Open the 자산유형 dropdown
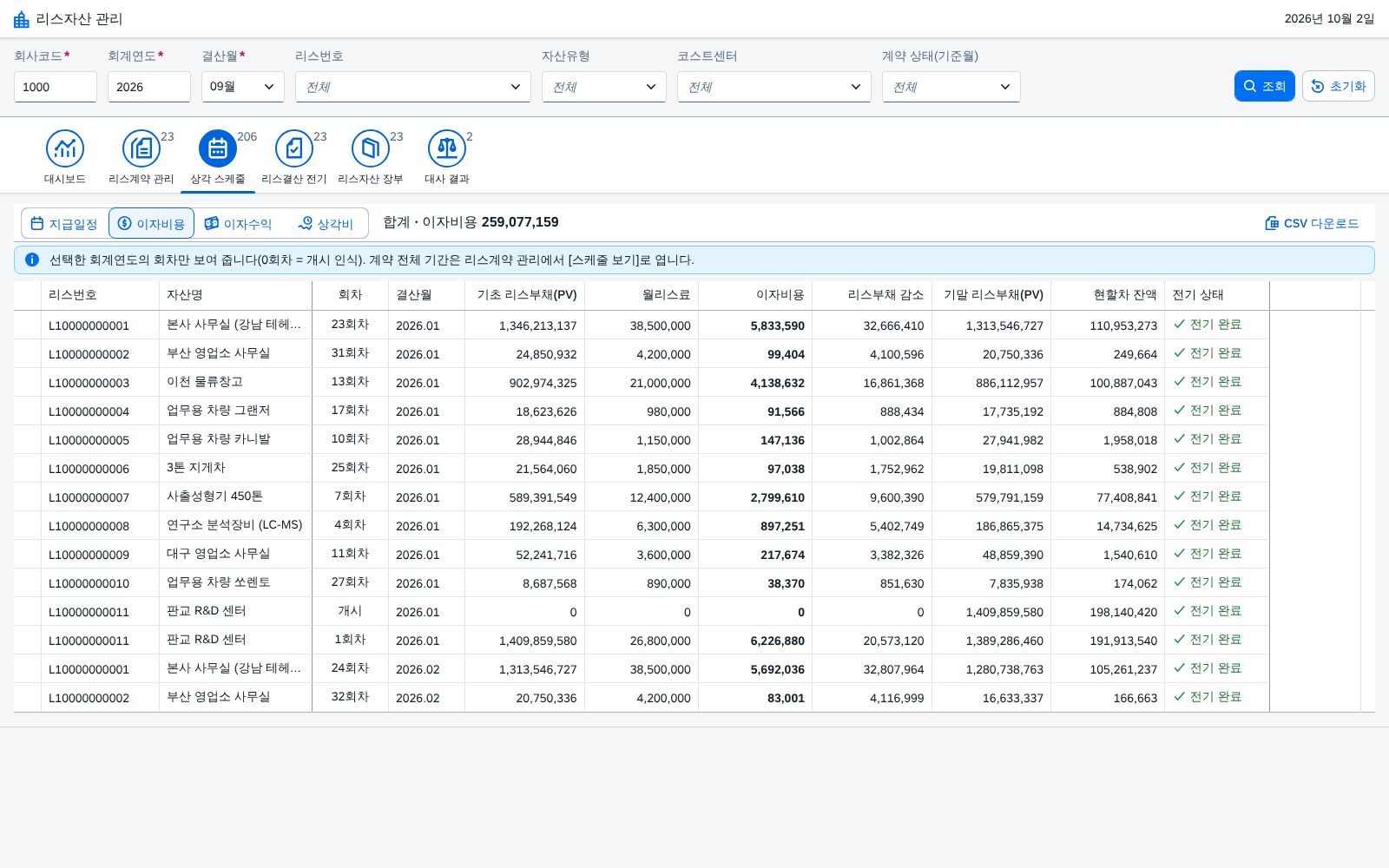The image size is (1389, 868). pos(604,87)
